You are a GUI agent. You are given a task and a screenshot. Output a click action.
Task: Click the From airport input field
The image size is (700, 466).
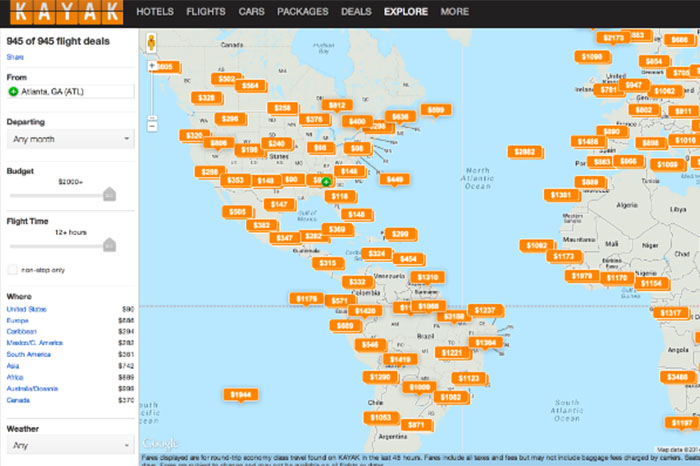(x=70, y=91)
